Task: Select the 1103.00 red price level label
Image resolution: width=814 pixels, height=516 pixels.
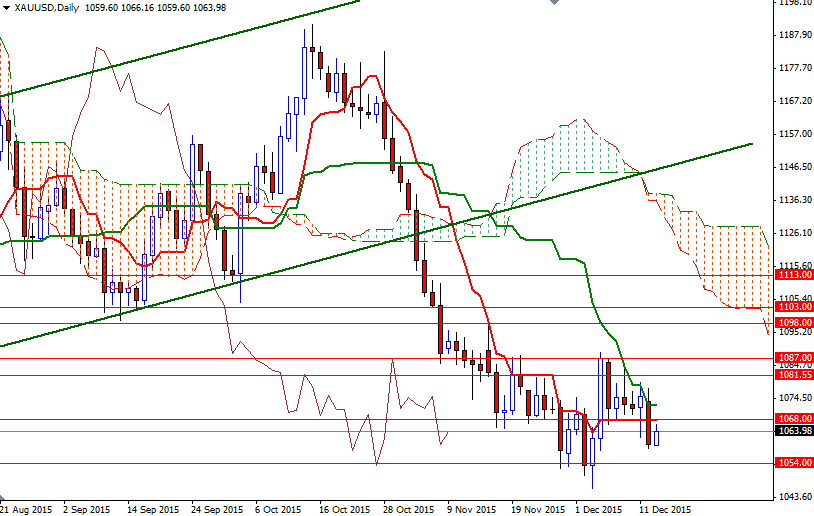Action: (793, 308)
